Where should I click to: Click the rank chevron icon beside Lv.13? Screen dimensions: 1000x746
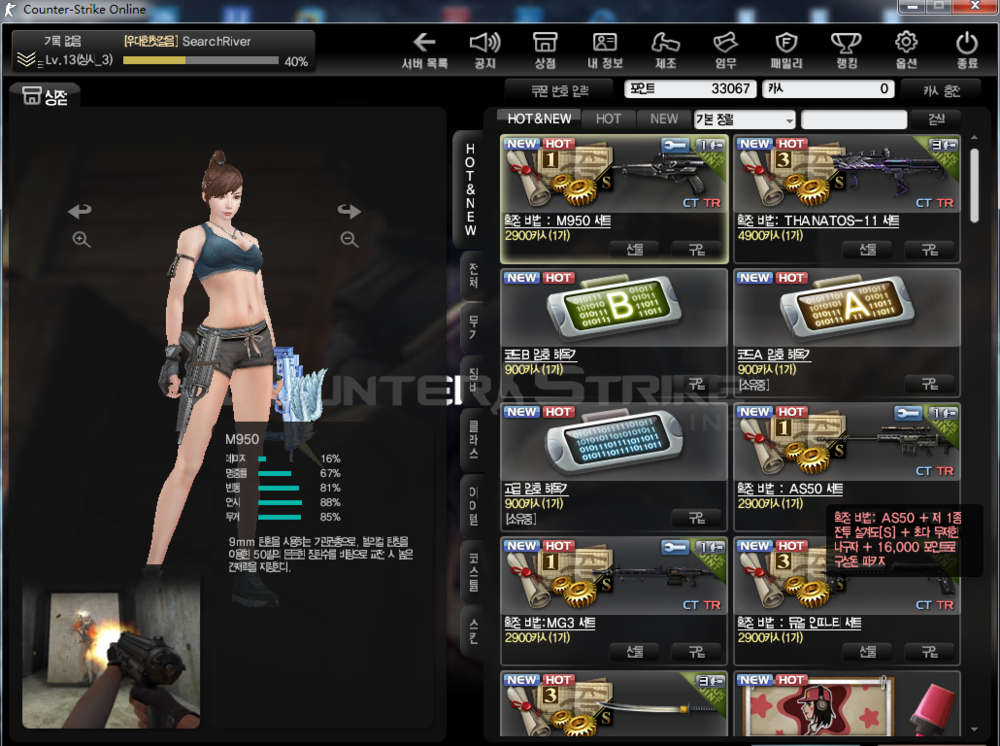(26, 60)
